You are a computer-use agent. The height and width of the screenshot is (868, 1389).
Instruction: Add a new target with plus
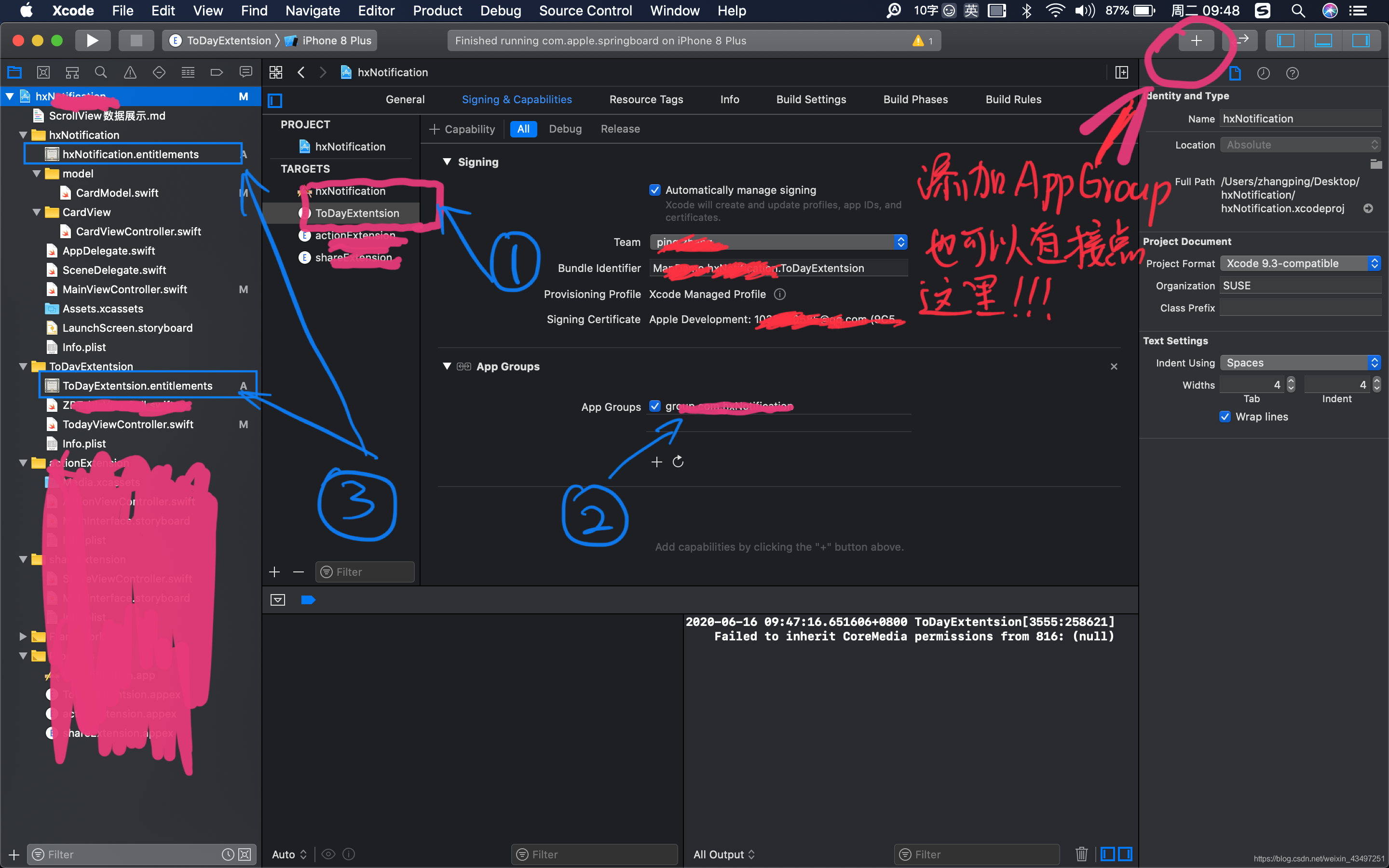pos(274,572)
